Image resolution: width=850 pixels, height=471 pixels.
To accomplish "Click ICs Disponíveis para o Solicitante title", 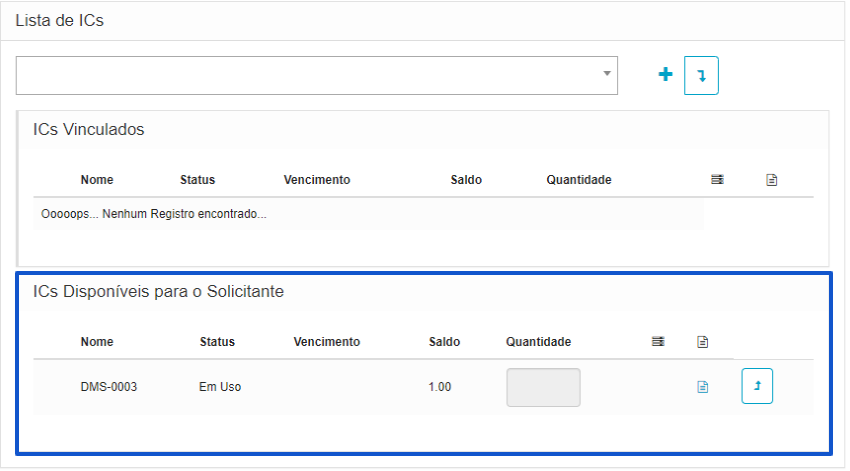I will [158, 292].
